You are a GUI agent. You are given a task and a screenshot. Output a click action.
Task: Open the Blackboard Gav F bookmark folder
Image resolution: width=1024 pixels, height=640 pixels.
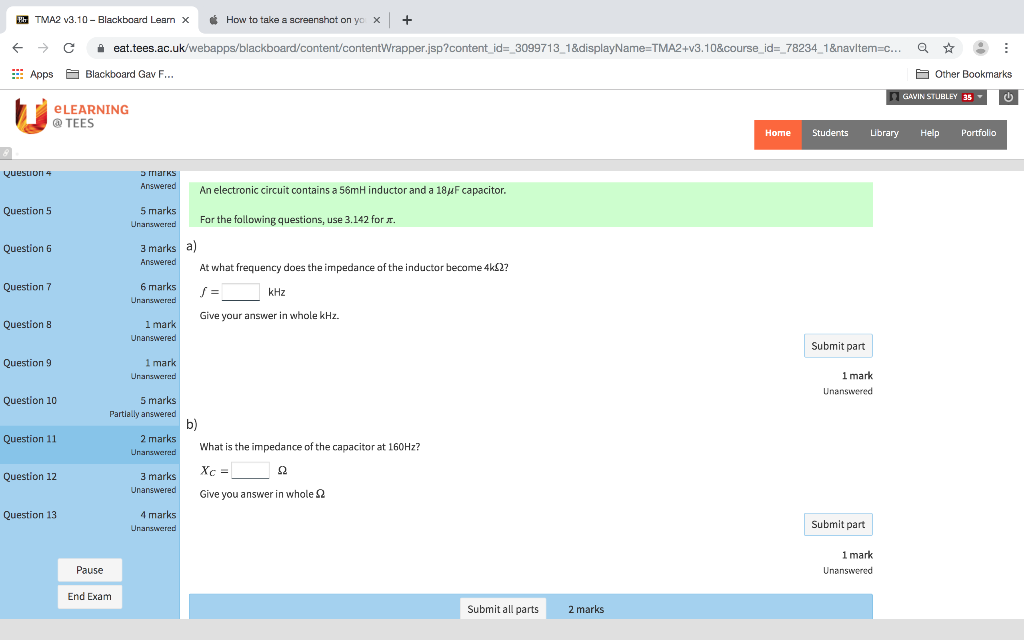120,74
